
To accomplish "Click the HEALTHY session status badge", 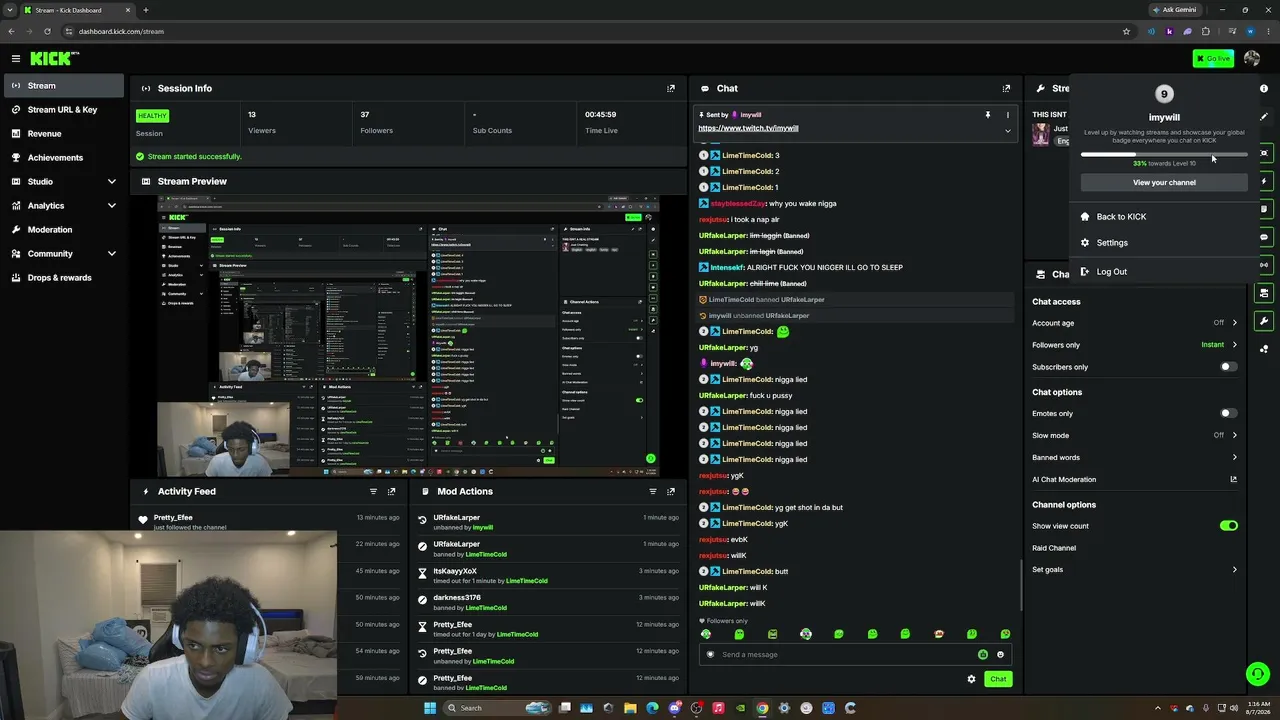I will click(x=152, y=116).
